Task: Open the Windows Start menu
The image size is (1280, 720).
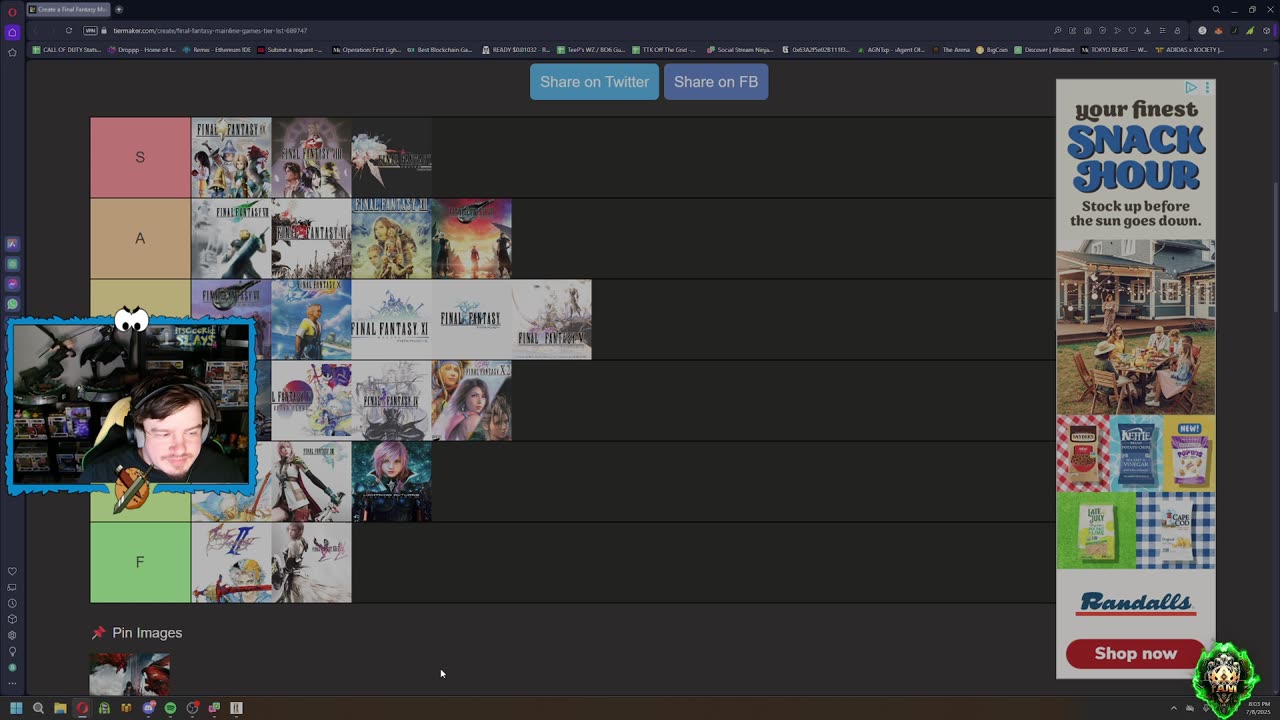Action: tap(16, 708)
